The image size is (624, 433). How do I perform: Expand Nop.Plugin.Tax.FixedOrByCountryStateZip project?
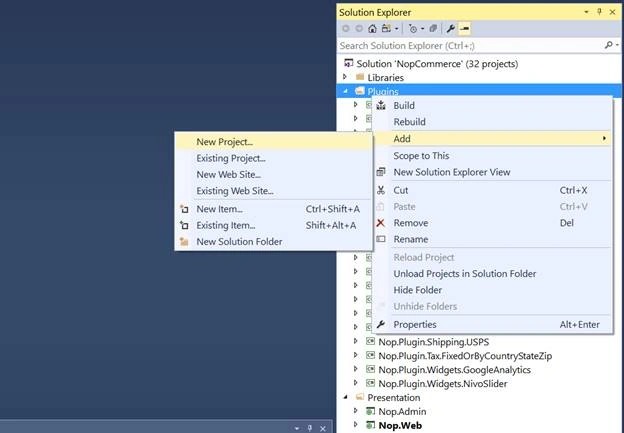pos(356,355)
